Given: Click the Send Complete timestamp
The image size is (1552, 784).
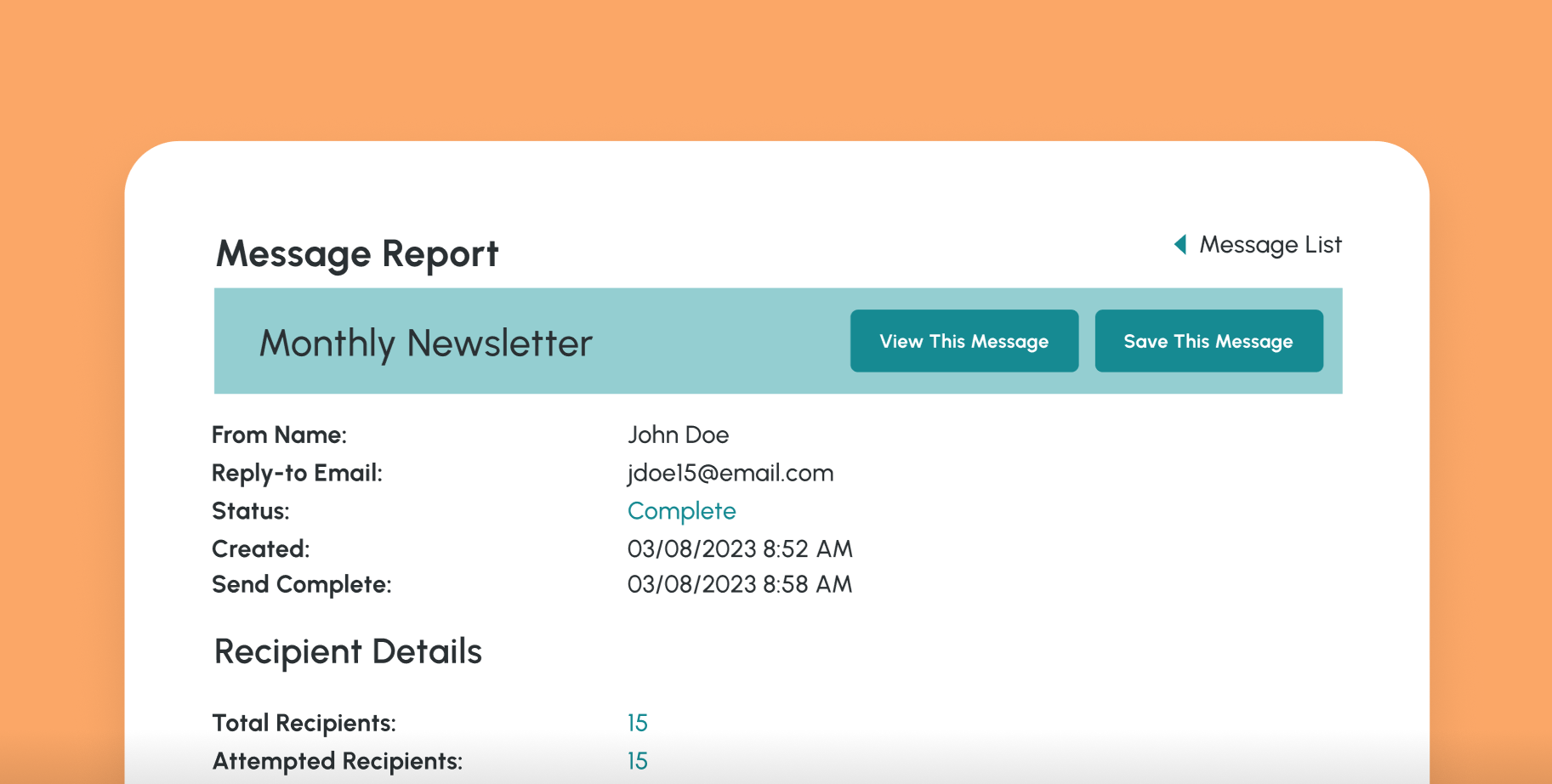Looking at the screenshot, I should click(739, 584).
